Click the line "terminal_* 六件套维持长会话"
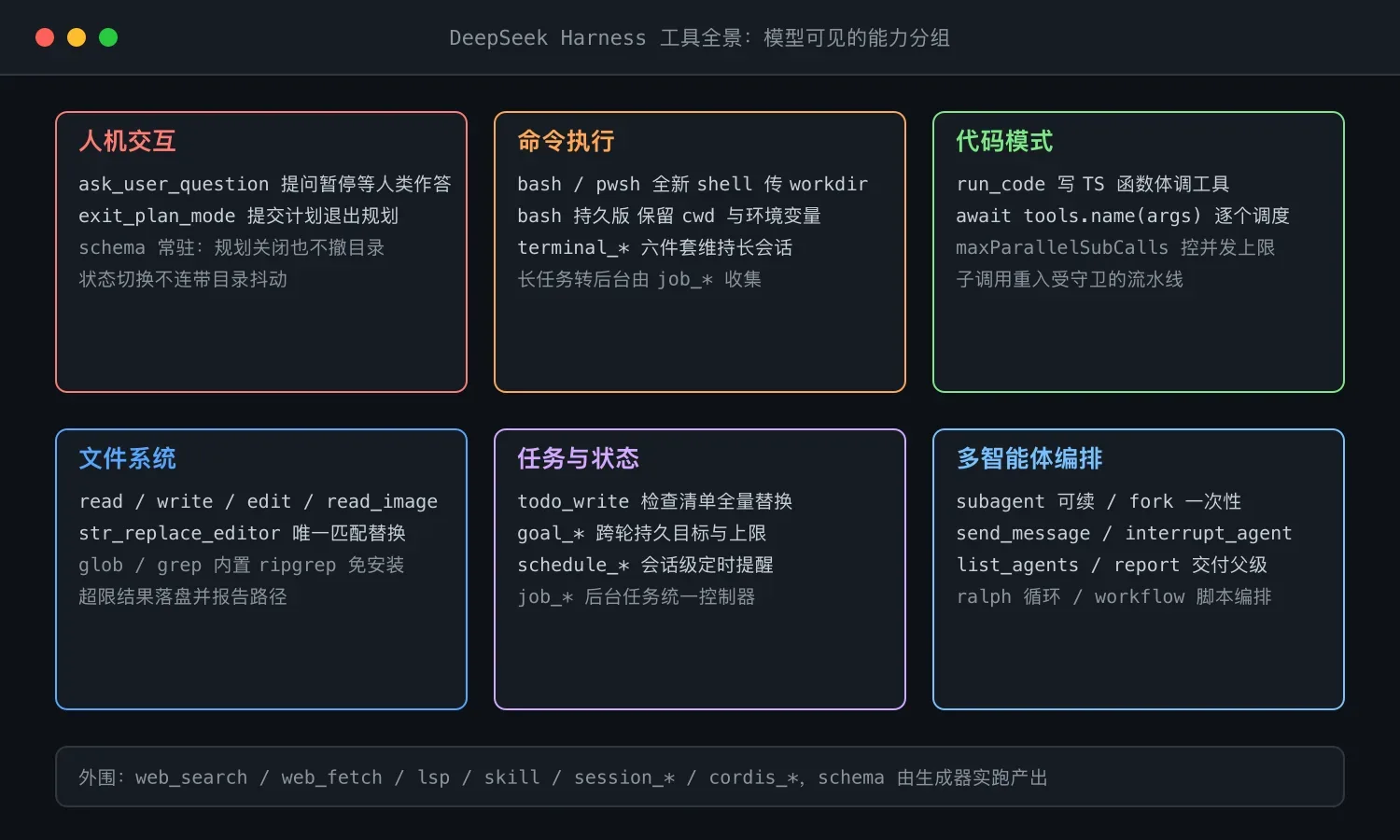Image resolution: width=1400 pixels, height=840 pixels. pos(655,247)
